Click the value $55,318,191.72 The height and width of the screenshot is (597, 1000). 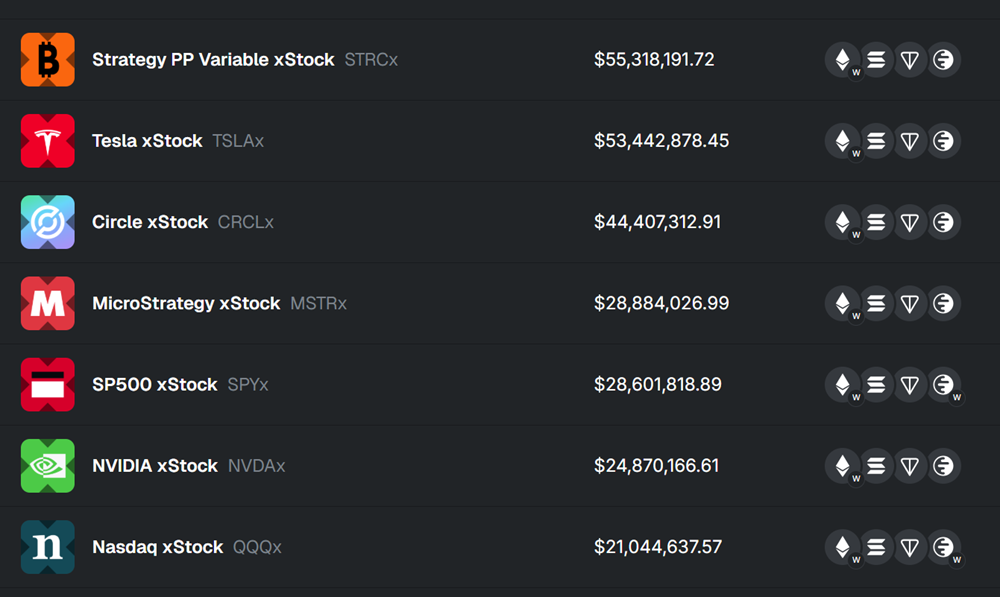pyautogui.click(x=654, y=59)
